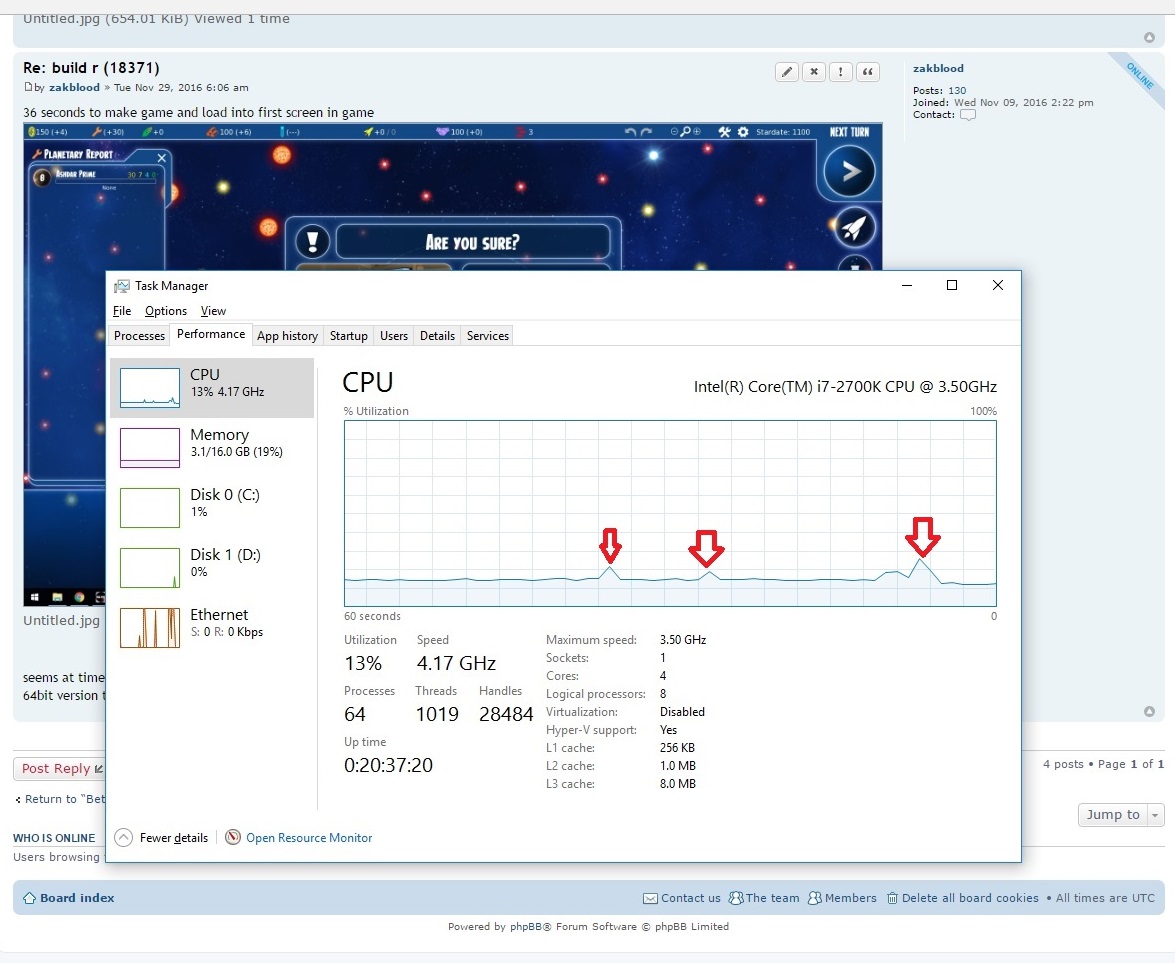Click the Board index link
This screenshot has height=963, width=1175.
[77, 898]
